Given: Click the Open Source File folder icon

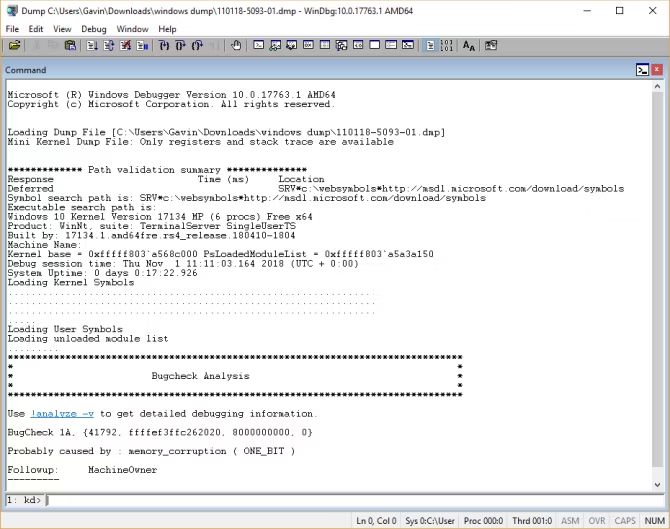Looking at the screenshot, I should [14, 45].
